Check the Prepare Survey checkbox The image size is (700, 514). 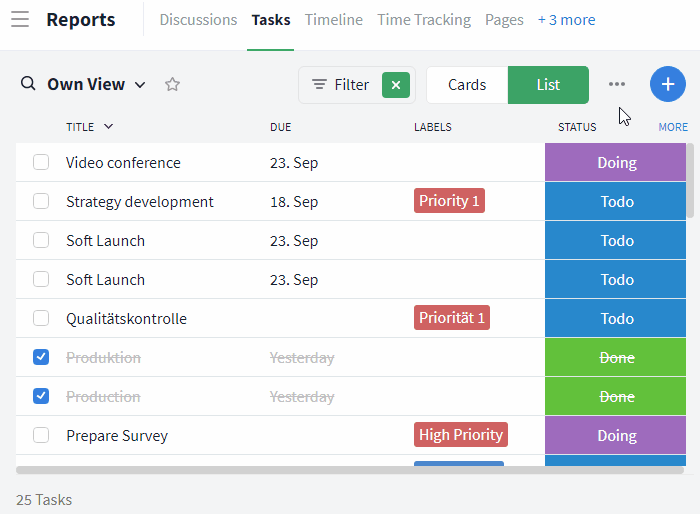[41, 435]
